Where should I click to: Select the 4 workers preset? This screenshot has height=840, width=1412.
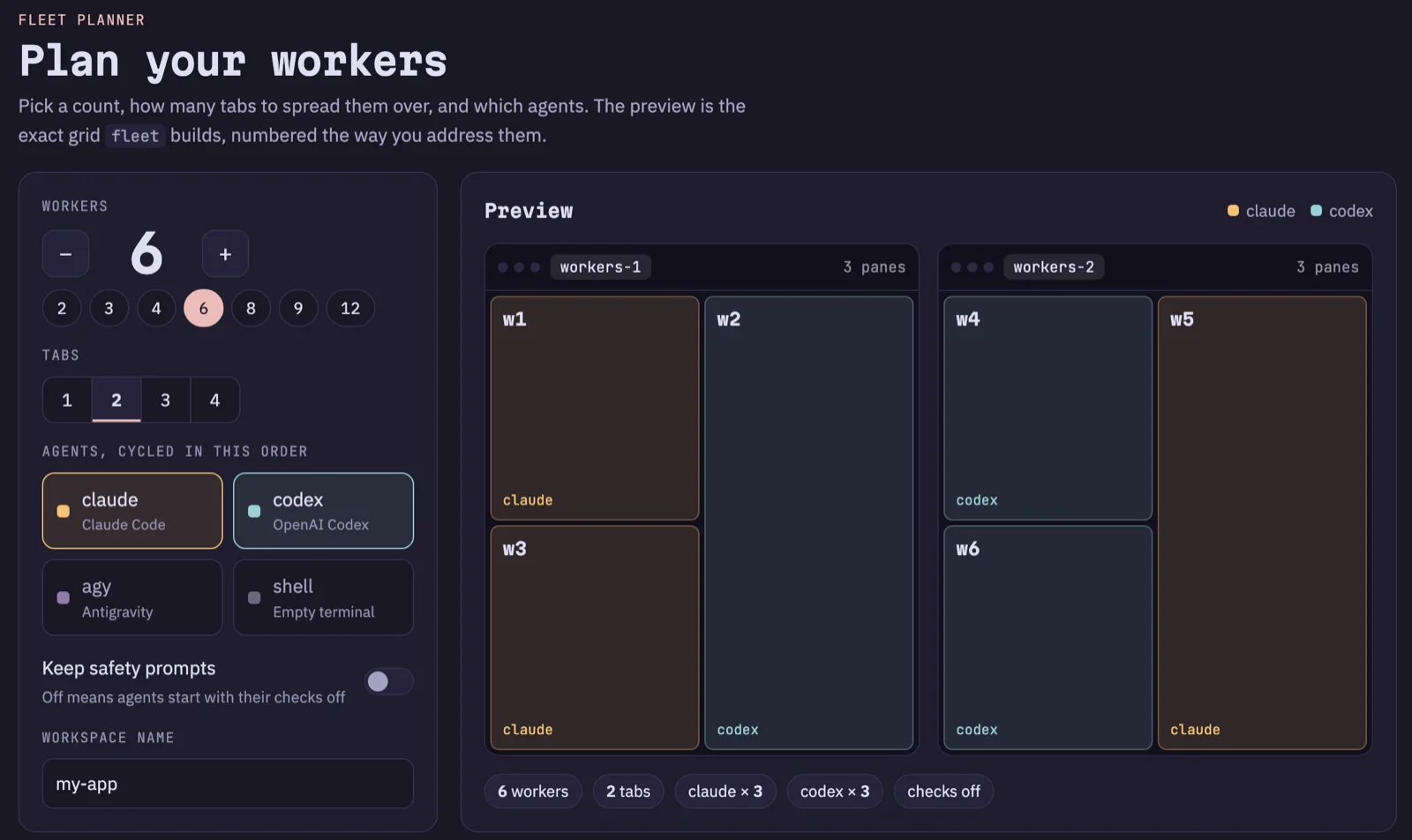pyautogui.click(x=156, y=308)
